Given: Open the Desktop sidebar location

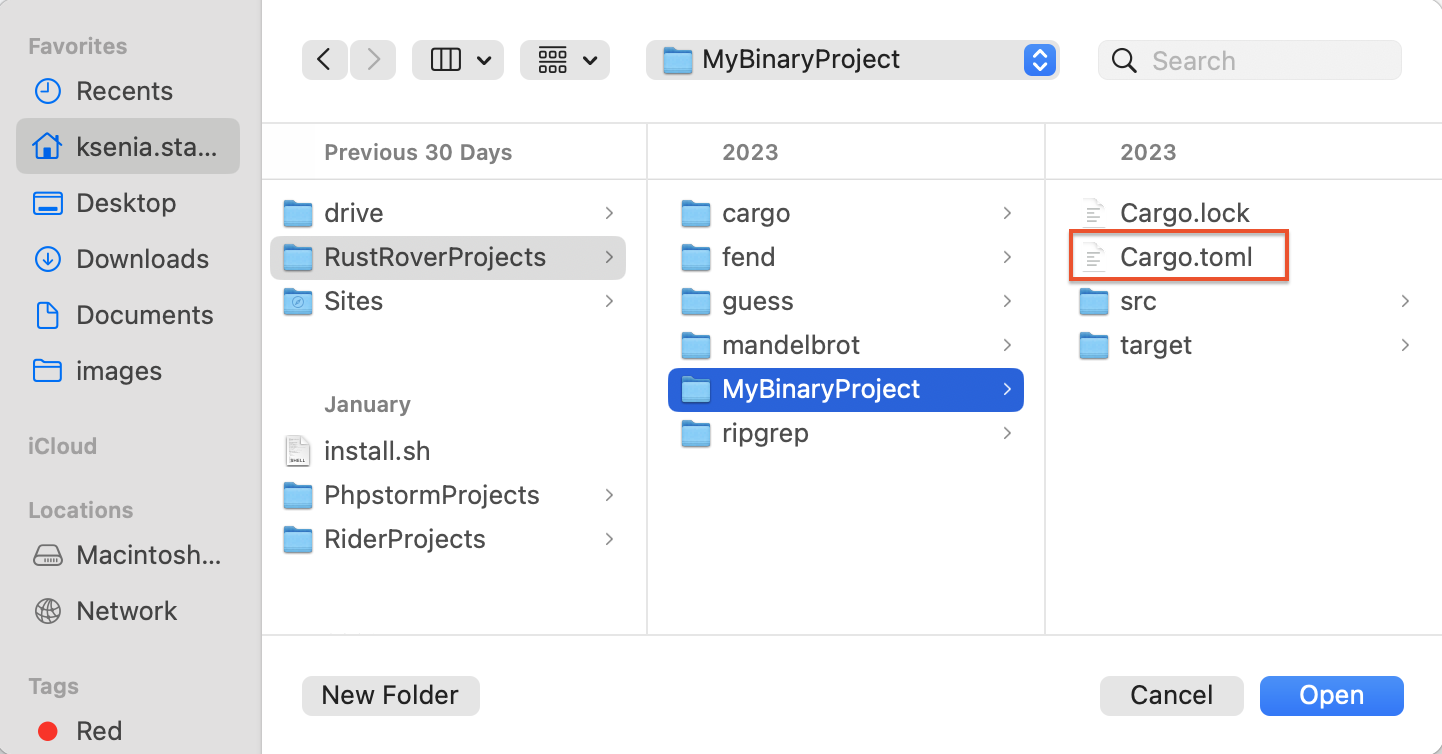Looking at the screenshot, I should click(x=123, y=202).
